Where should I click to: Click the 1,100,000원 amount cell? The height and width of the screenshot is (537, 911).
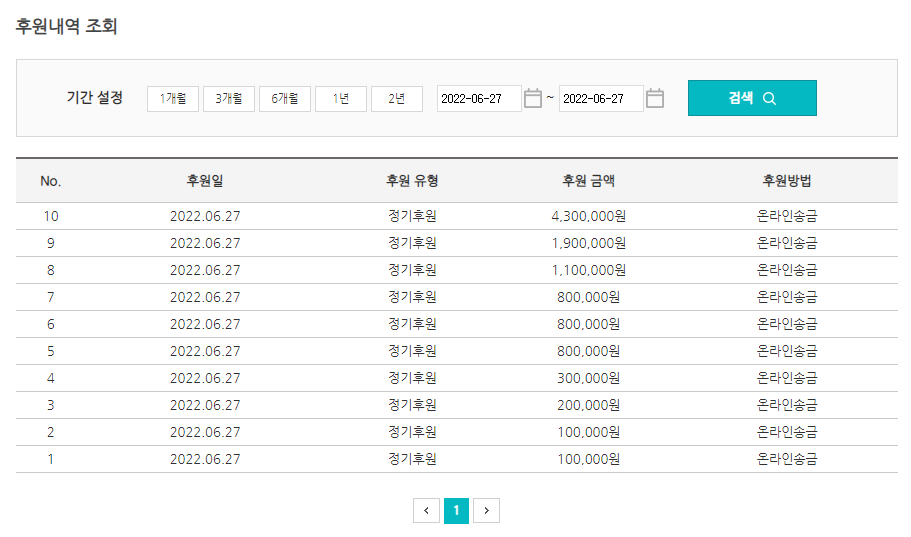(x=589, y=270)
